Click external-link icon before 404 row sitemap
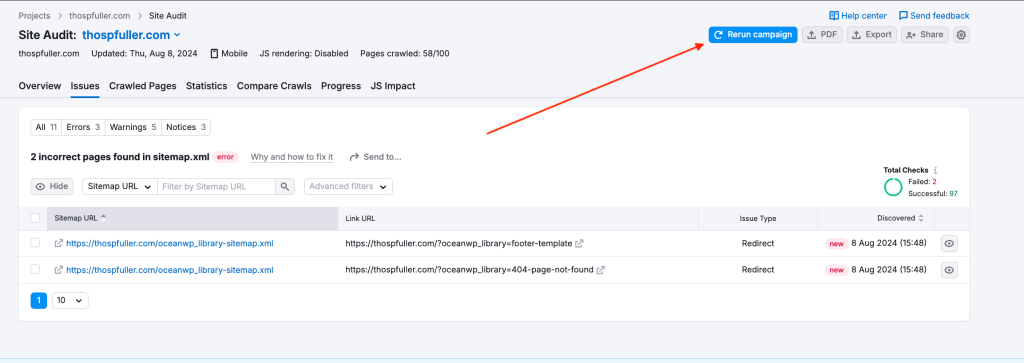The width and height of the screenshot is (1024, 363). click(59, 270)
